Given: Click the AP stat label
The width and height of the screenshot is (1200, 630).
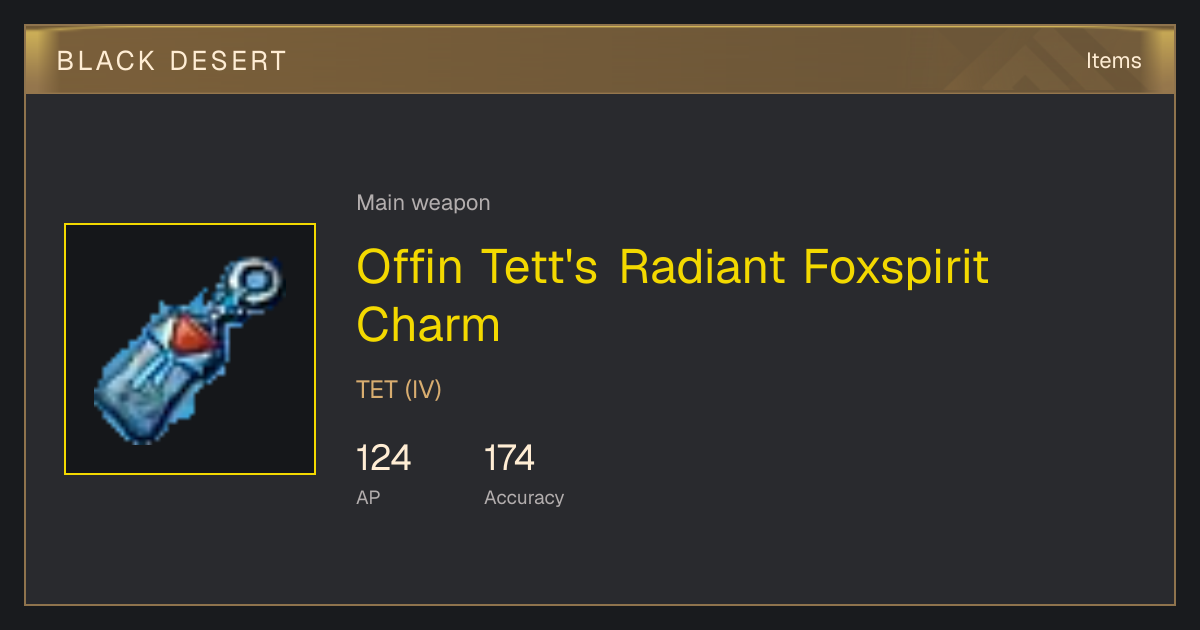Looking at the screenshot, I should (x=368, y=498).
